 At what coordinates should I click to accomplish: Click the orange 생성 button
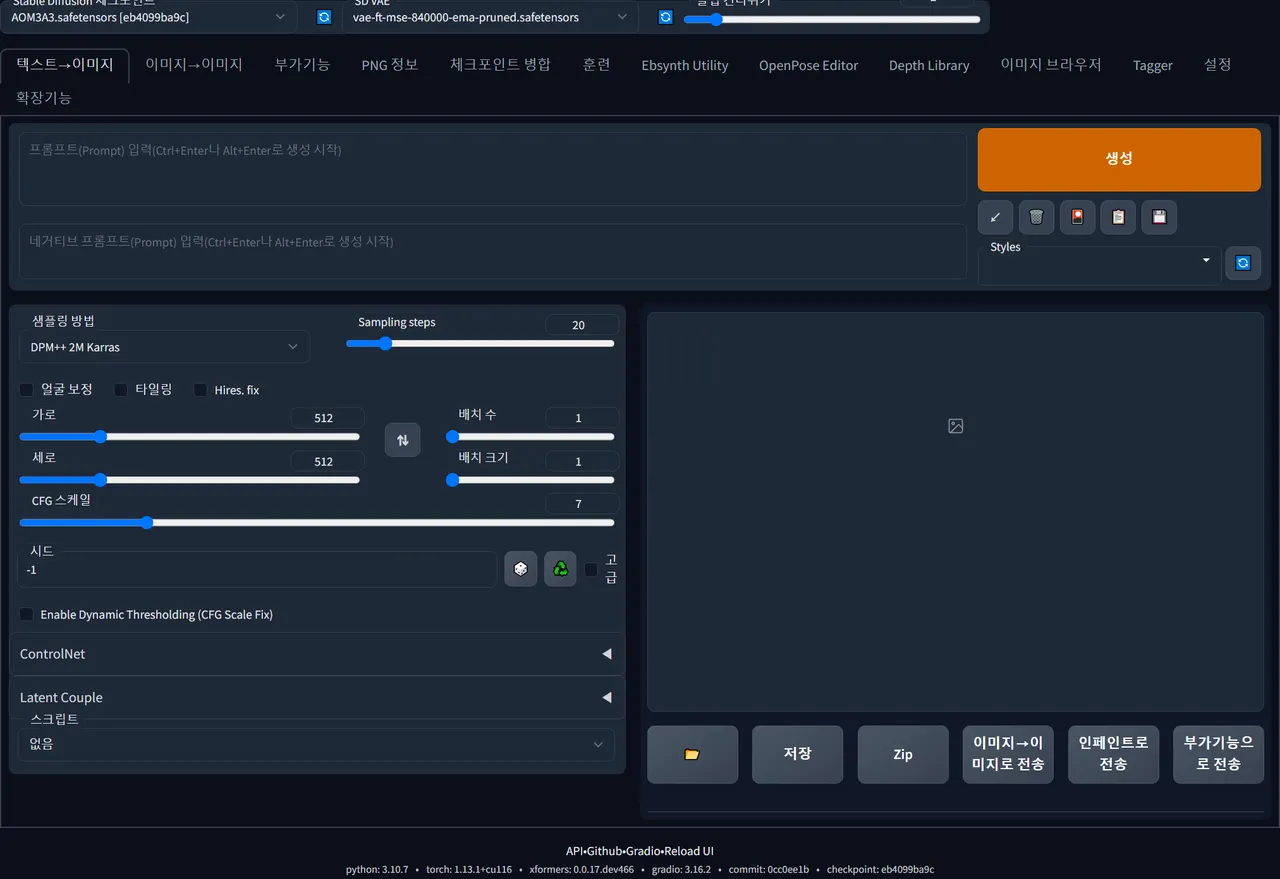point(1119,159)
